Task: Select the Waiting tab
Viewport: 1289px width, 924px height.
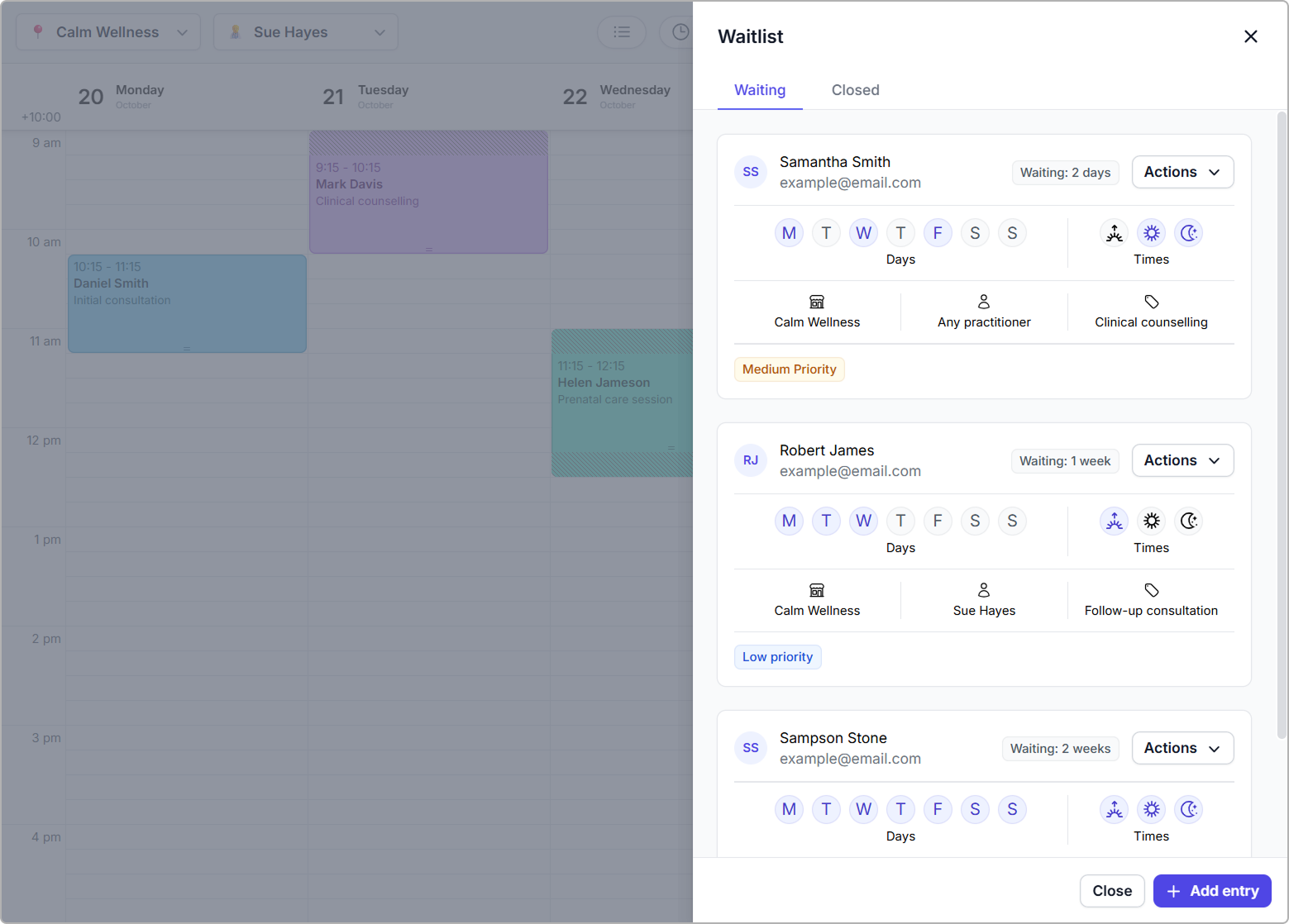Action: tap(759, 90)
